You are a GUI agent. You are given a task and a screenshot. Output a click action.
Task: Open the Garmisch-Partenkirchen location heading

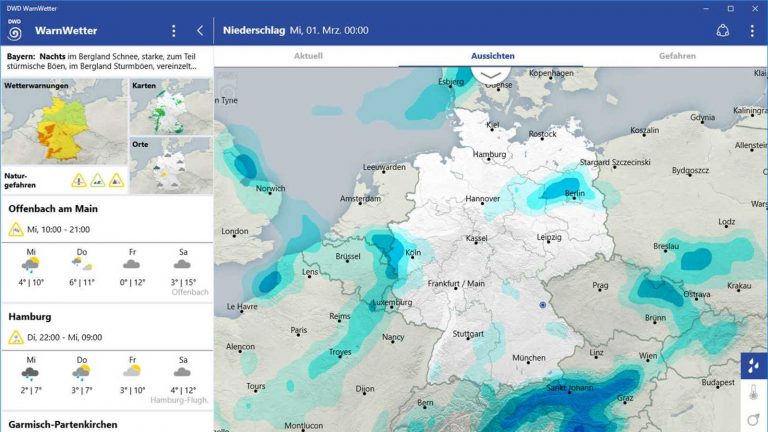tap(63, 425)
